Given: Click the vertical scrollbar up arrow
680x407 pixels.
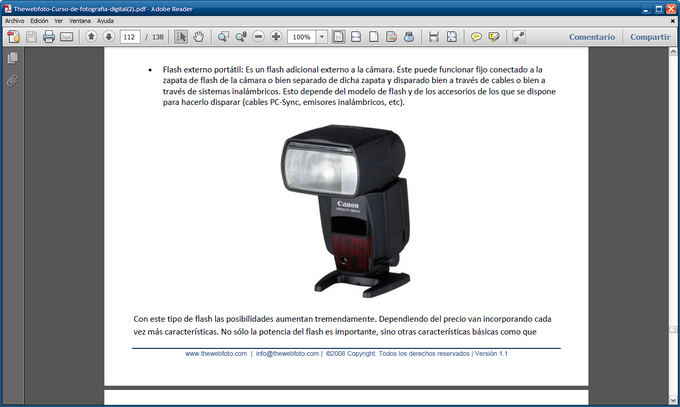Looking at the screenshot, I should click(x=673, y=52).
